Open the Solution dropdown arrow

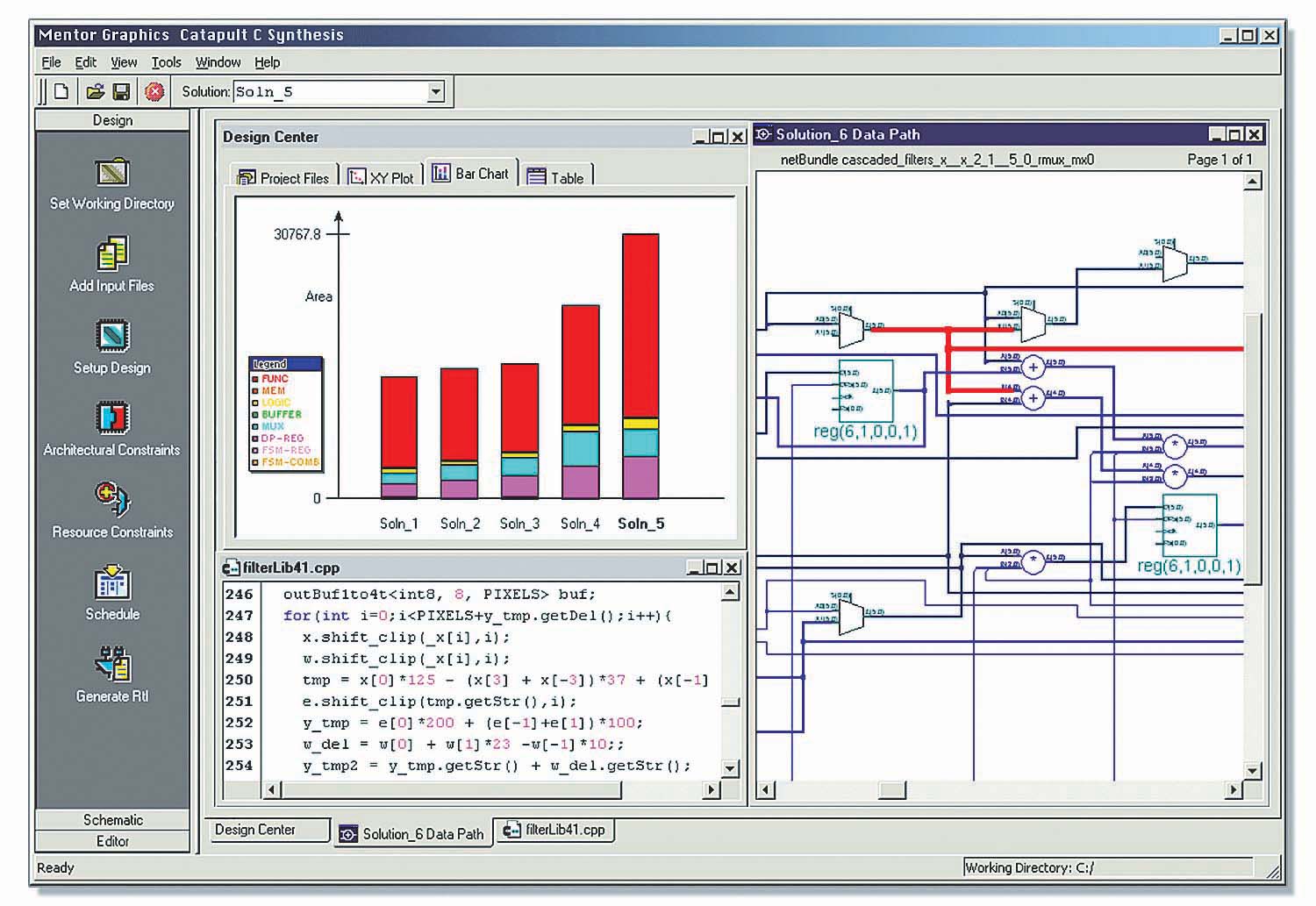[x=436, y=91]
